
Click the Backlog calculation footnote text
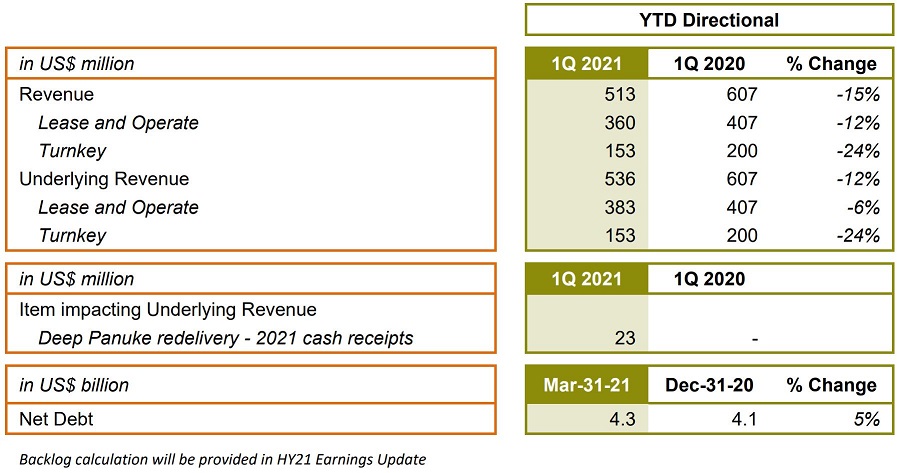click(x=216, y=459)
